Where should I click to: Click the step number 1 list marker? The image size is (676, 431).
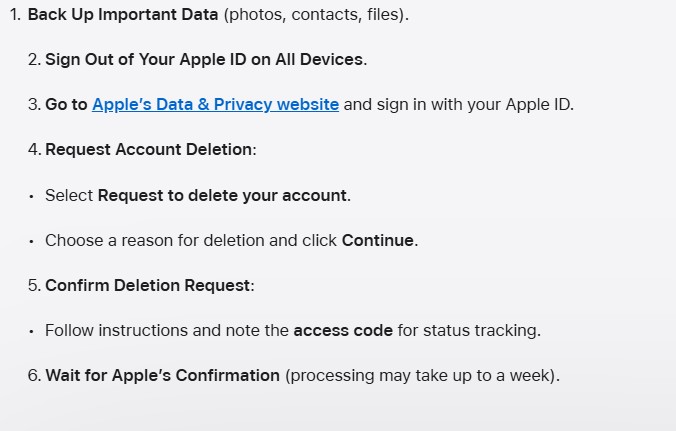pyautogui.click(x=15, y=15)
